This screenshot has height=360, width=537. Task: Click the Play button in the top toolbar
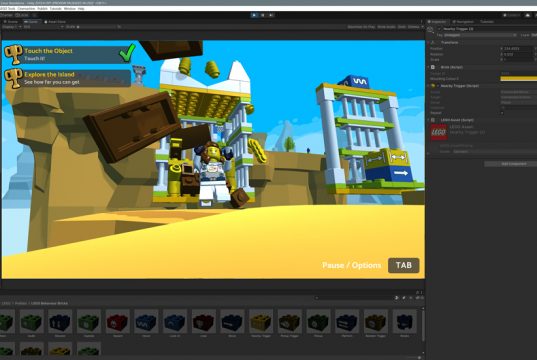tap(254, 15)
